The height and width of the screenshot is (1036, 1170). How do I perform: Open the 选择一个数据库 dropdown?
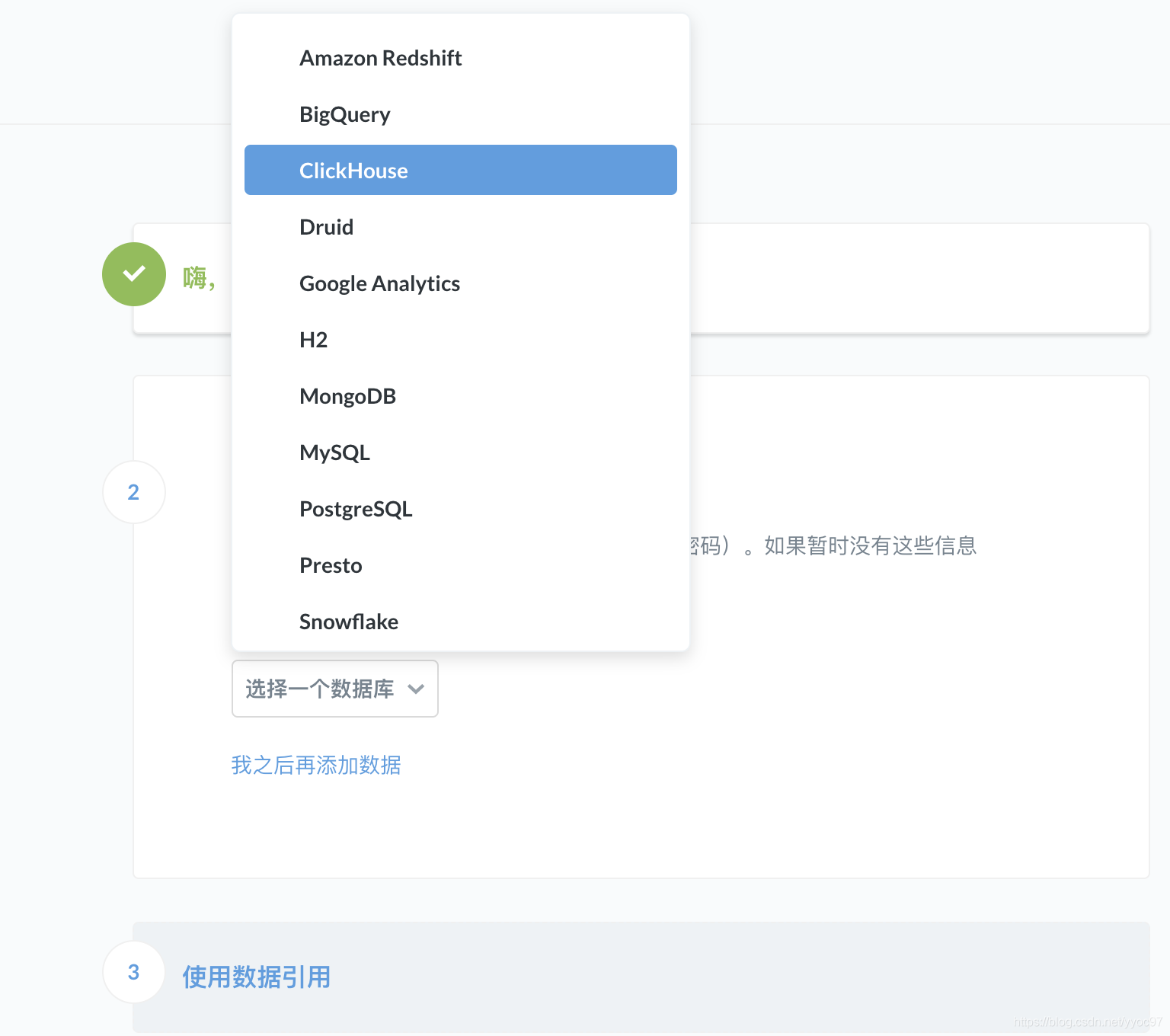(x=335, y=689)
